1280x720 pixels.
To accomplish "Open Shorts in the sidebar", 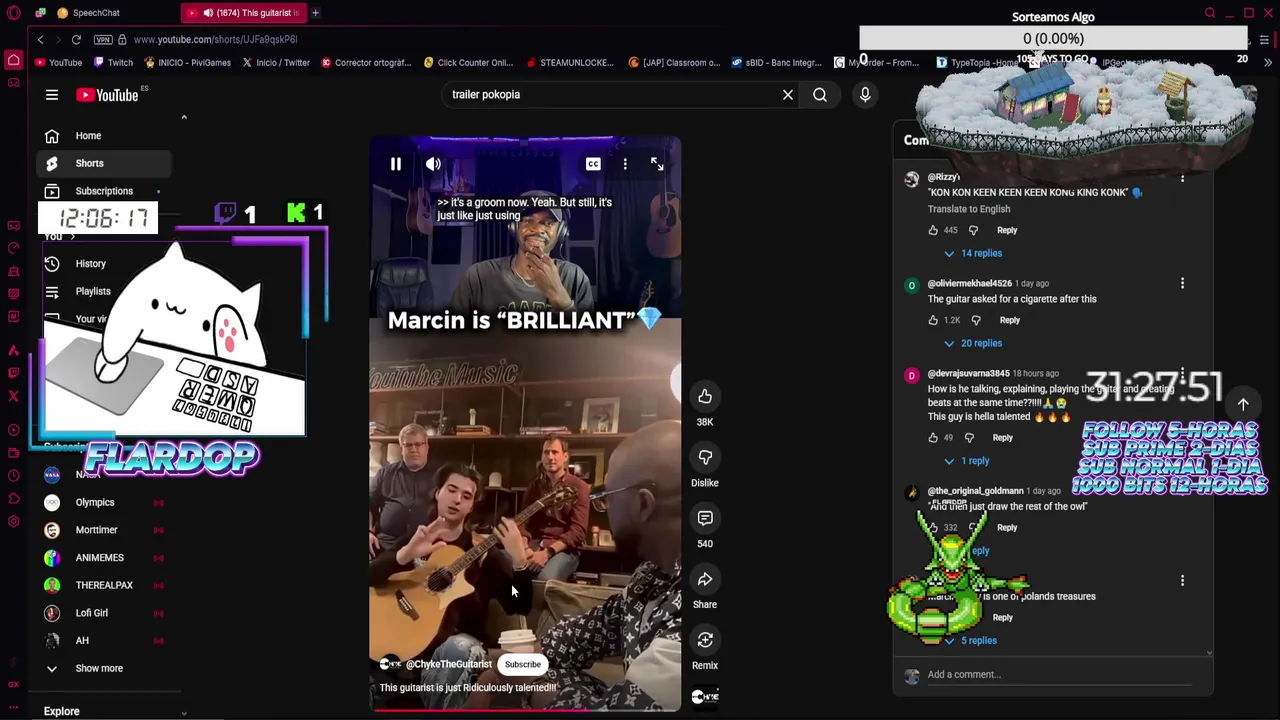I will tap(105, 163).
